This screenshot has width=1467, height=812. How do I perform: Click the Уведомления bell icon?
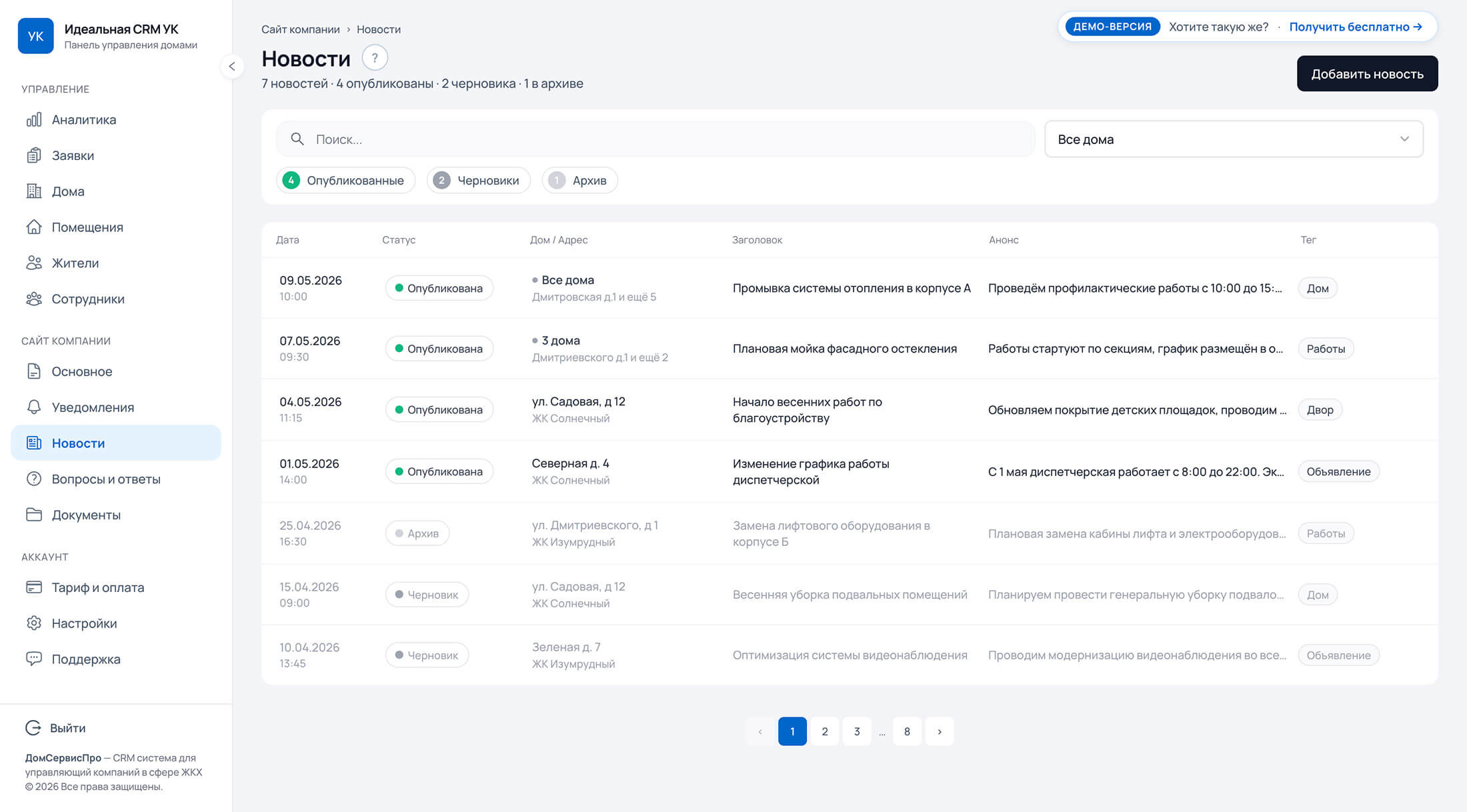34,407
